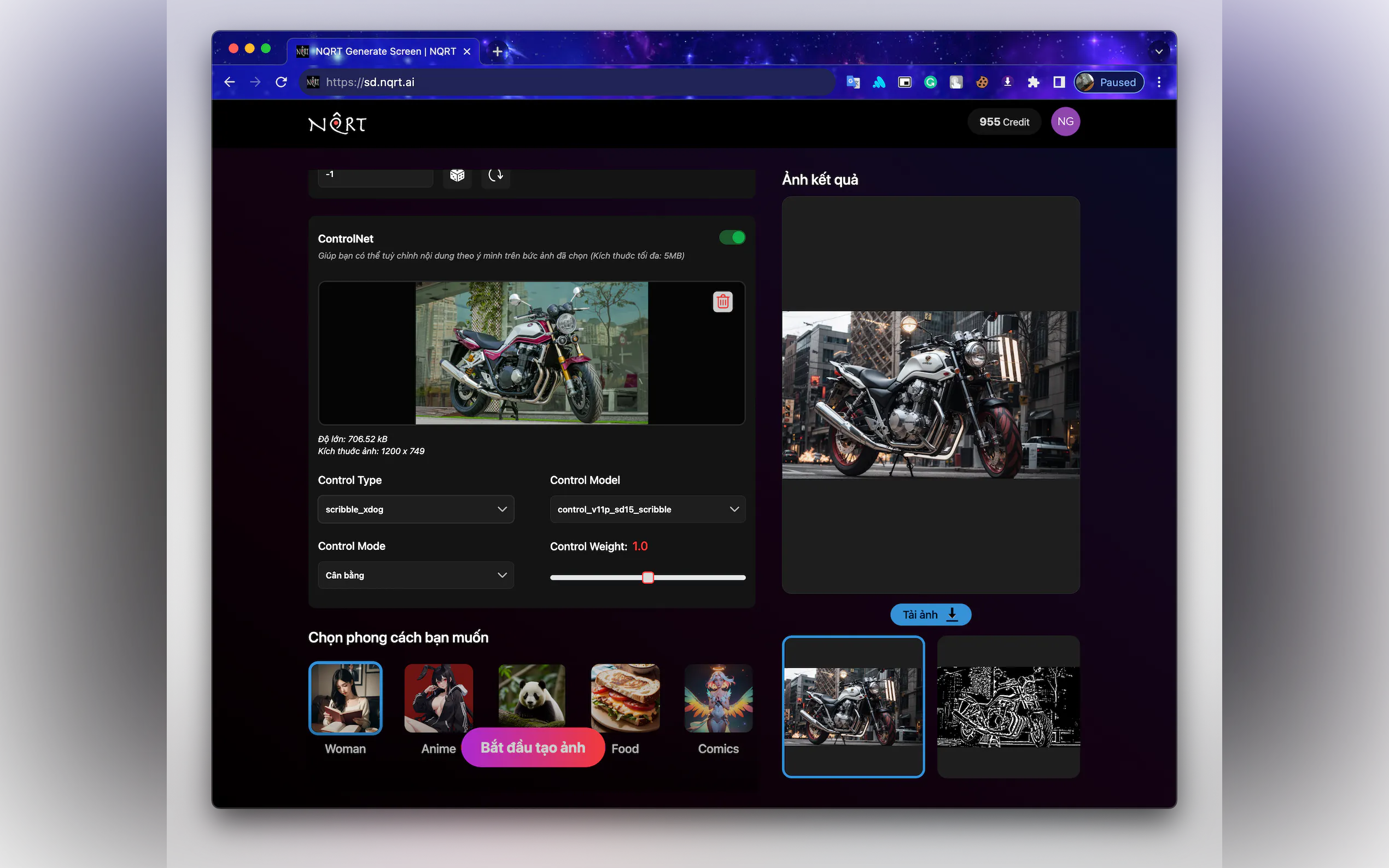The height and width of the screenshot is (868, 1389).
Task: Click the Extensions puzzle piece icon
Action: pos(1033,82)
